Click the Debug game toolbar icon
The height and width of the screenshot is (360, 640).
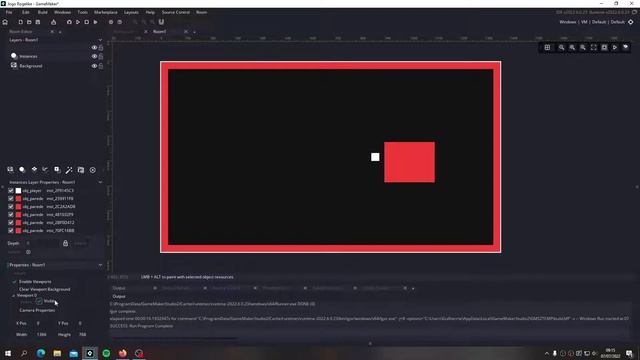69,22
